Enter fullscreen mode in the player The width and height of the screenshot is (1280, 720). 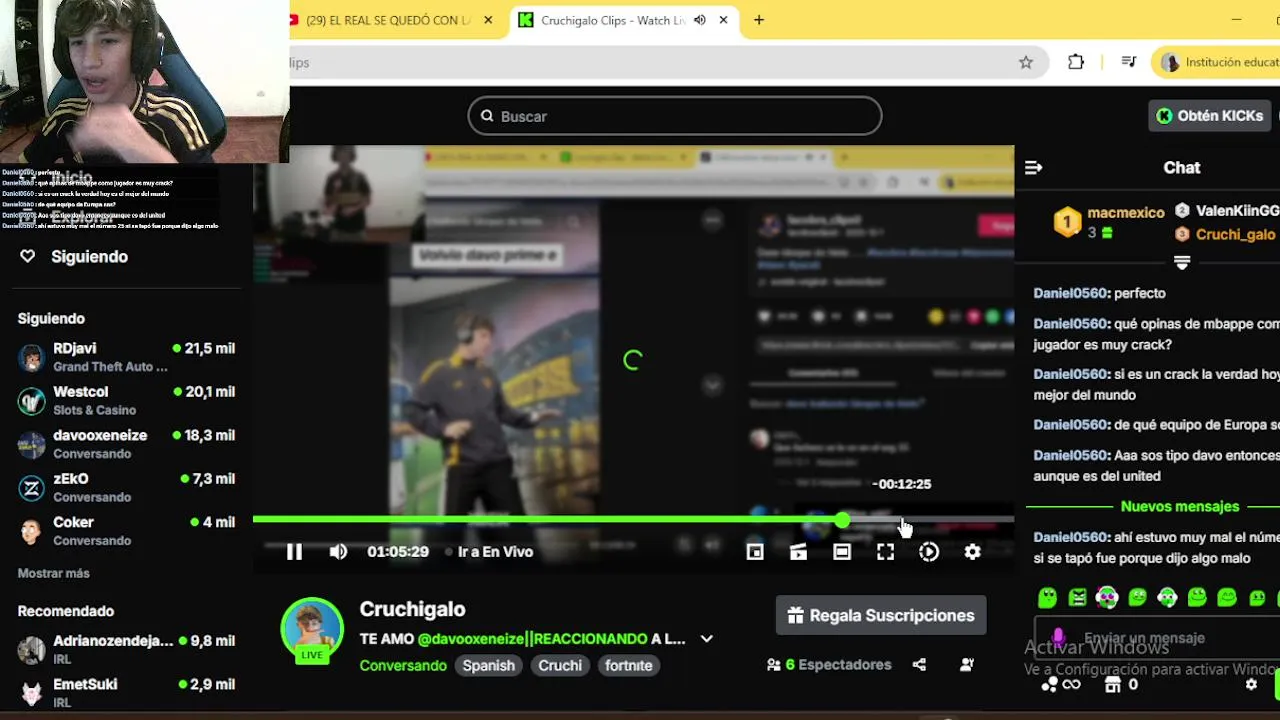coord(885,552)
